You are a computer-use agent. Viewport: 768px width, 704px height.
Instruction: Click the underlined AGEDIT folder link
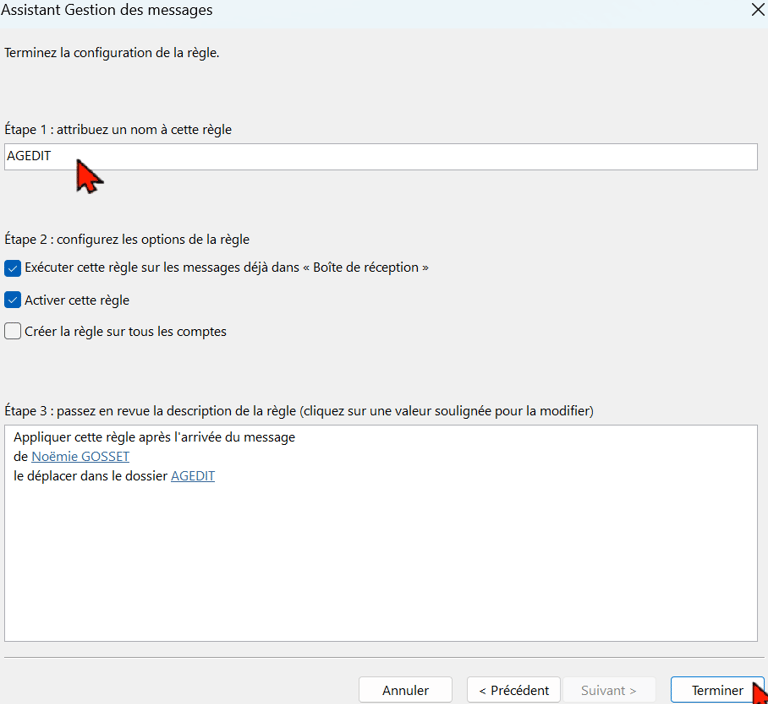192,476
